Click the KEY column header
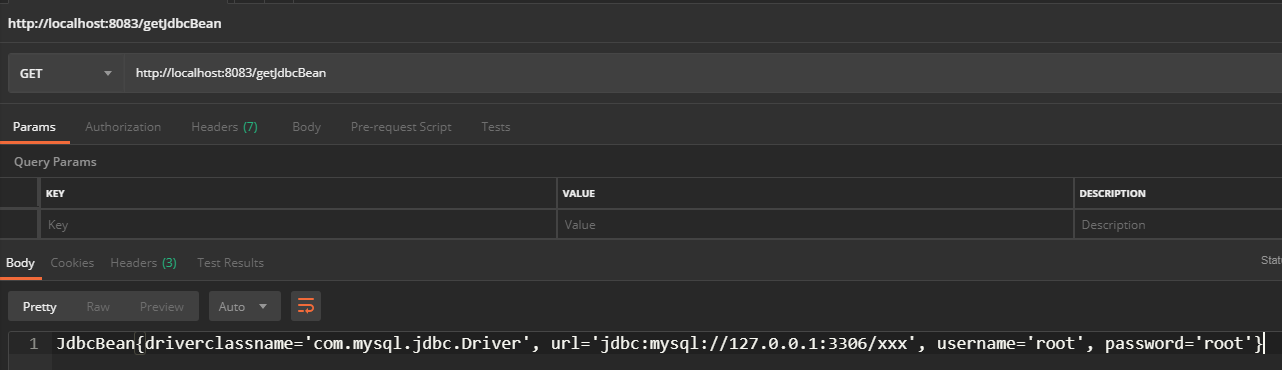The width and height of the screenshot is (1282, 370). 55,194
